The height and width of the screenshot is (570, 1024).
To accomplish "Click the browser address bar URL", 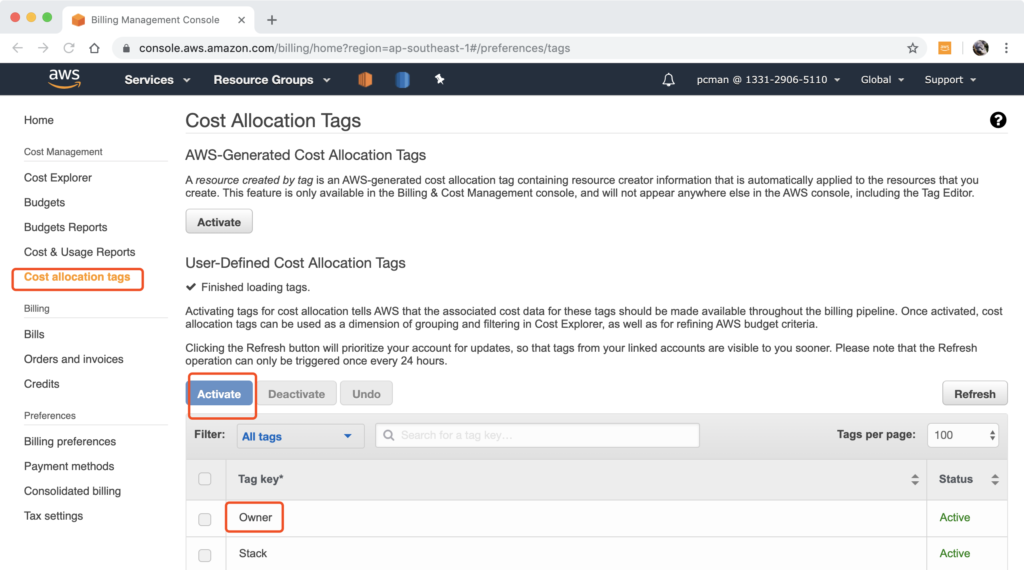I will pos(355,48).
